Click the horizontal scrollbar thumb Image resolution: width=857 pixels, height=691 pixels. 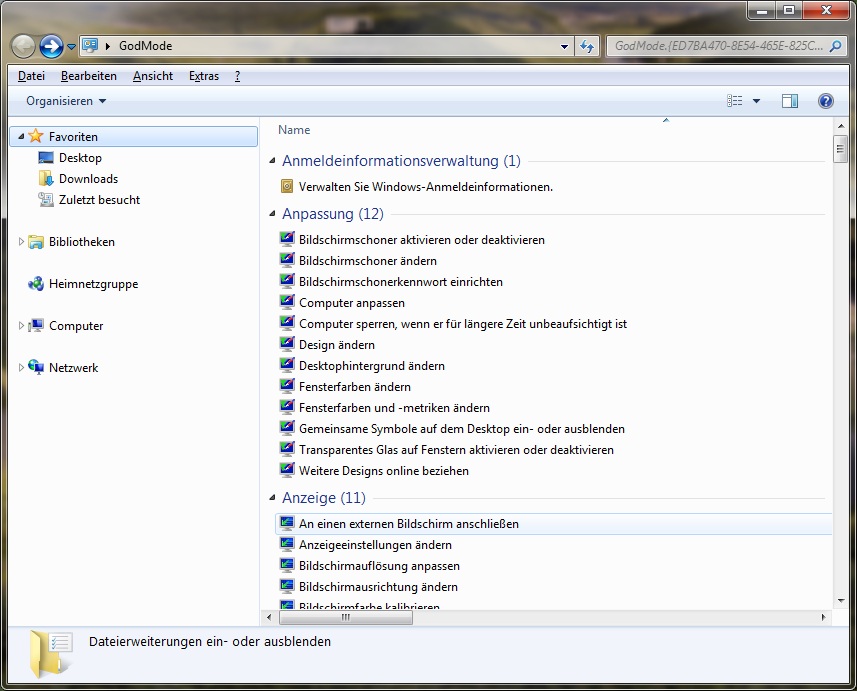click(345, 617)
